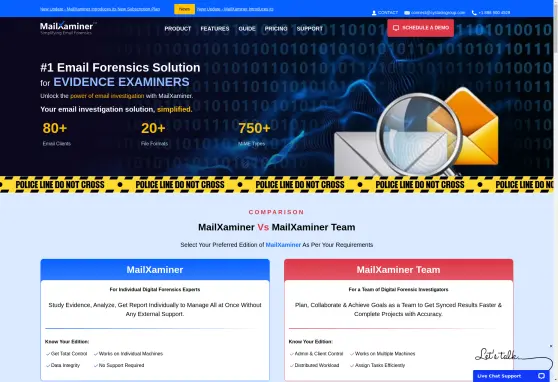Open the Product menu
The height and width of the screenshot is (382, 558).
pyautogui.click(x=178, y=28)
